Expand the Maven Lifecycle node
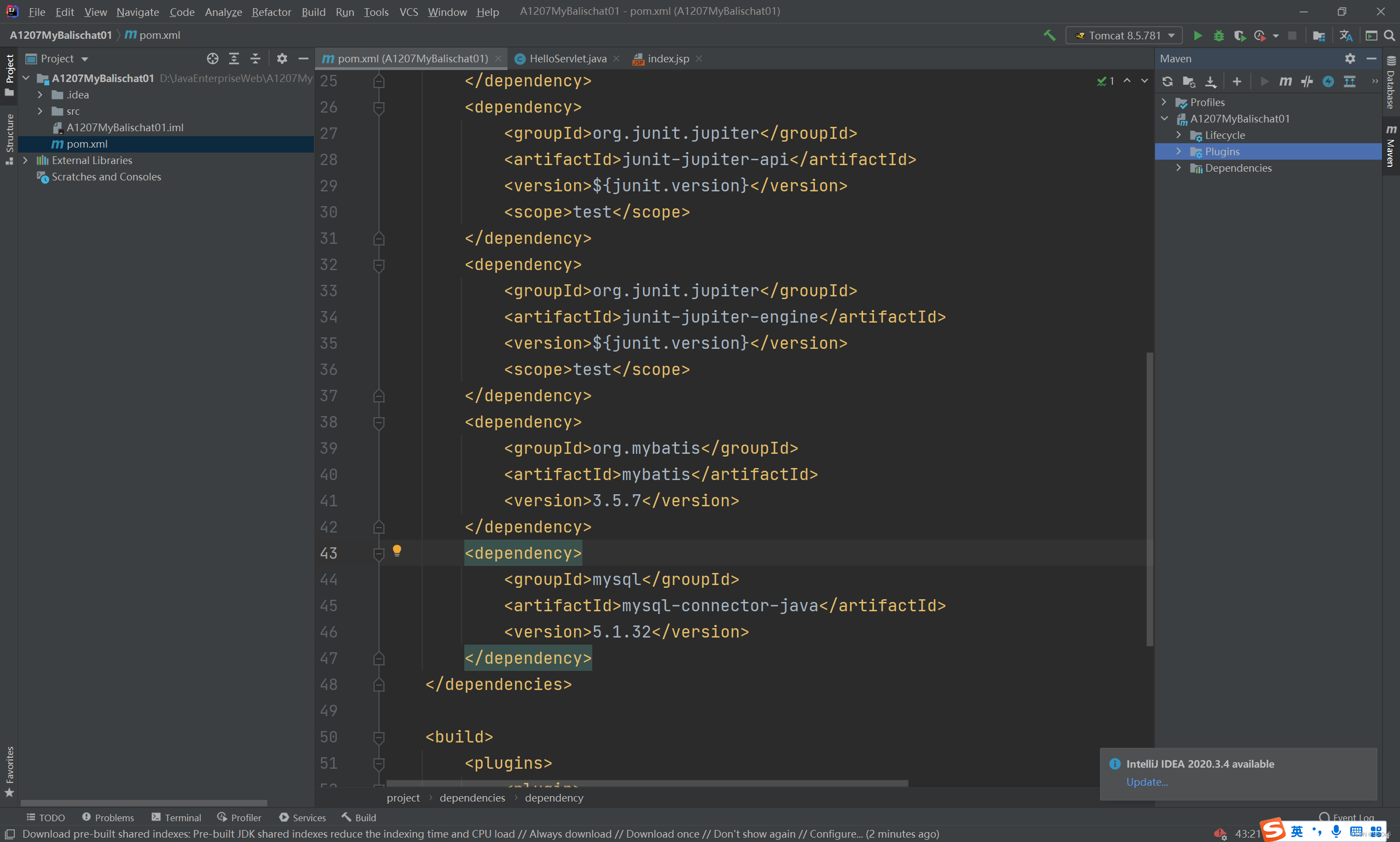1400x842 pixels. (1179, 135)
